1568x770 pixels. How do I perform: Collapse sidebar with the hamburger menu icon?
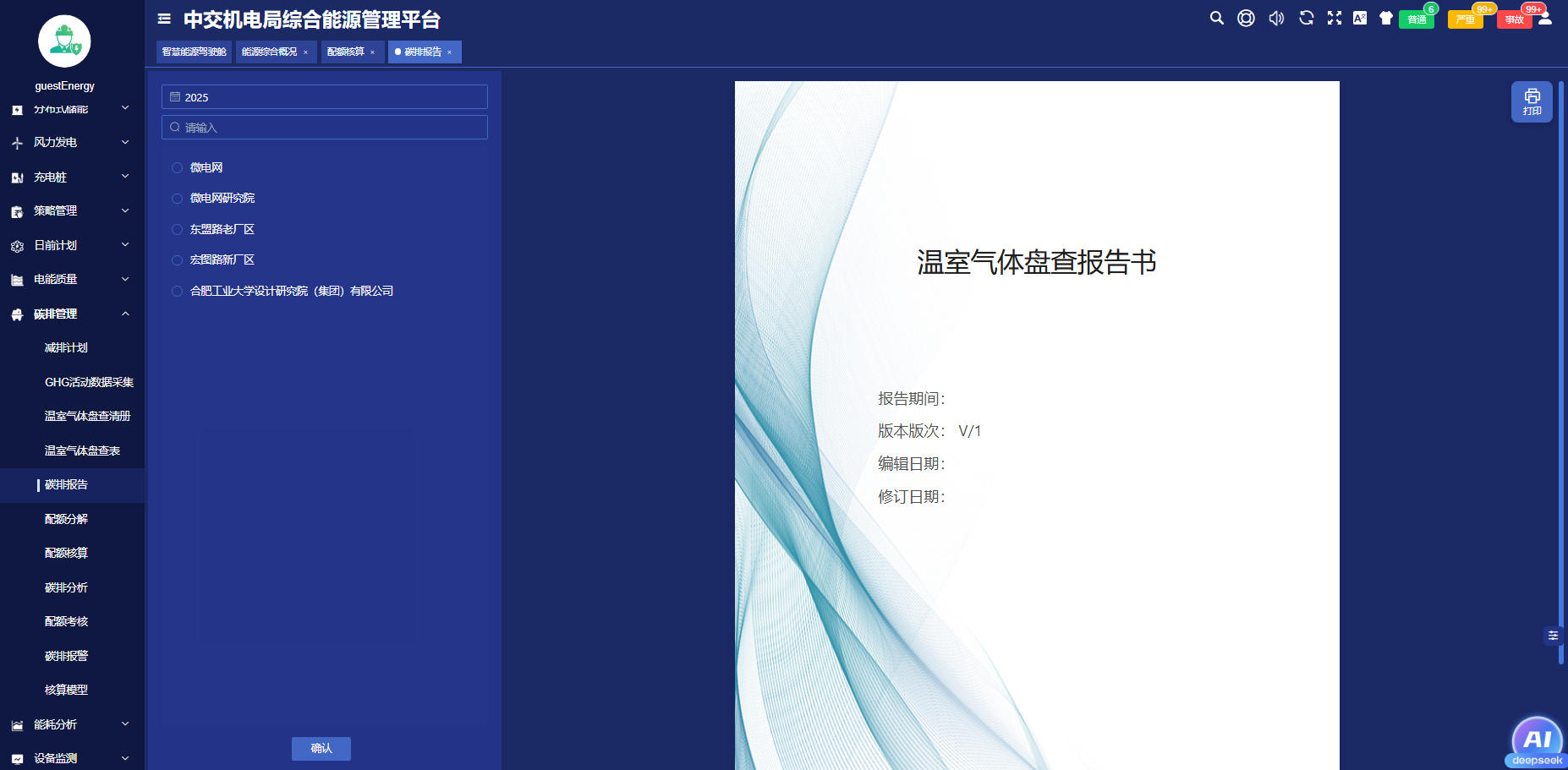tap(164, 19)
